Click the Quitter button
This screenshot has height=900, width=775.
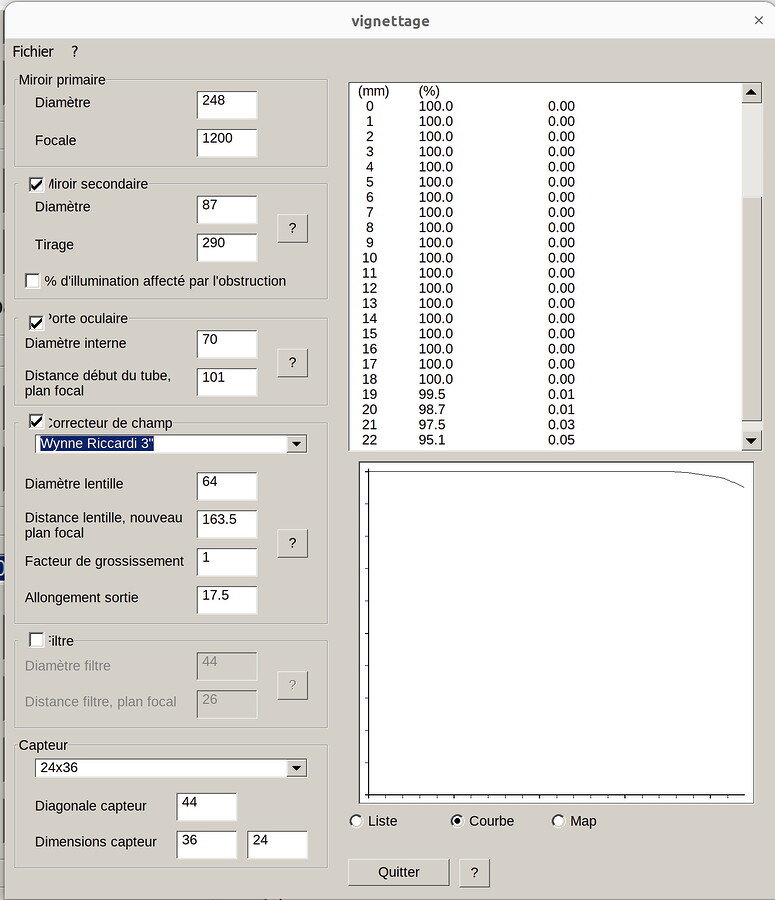pyautogui.click(x=398, y=872)
